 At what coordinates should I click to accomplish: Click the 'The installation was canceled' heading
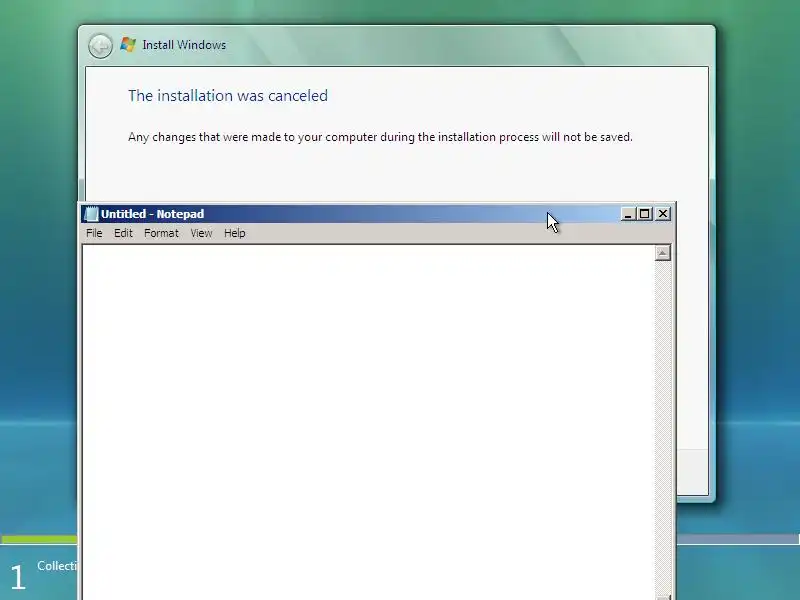tap(228, 96)
